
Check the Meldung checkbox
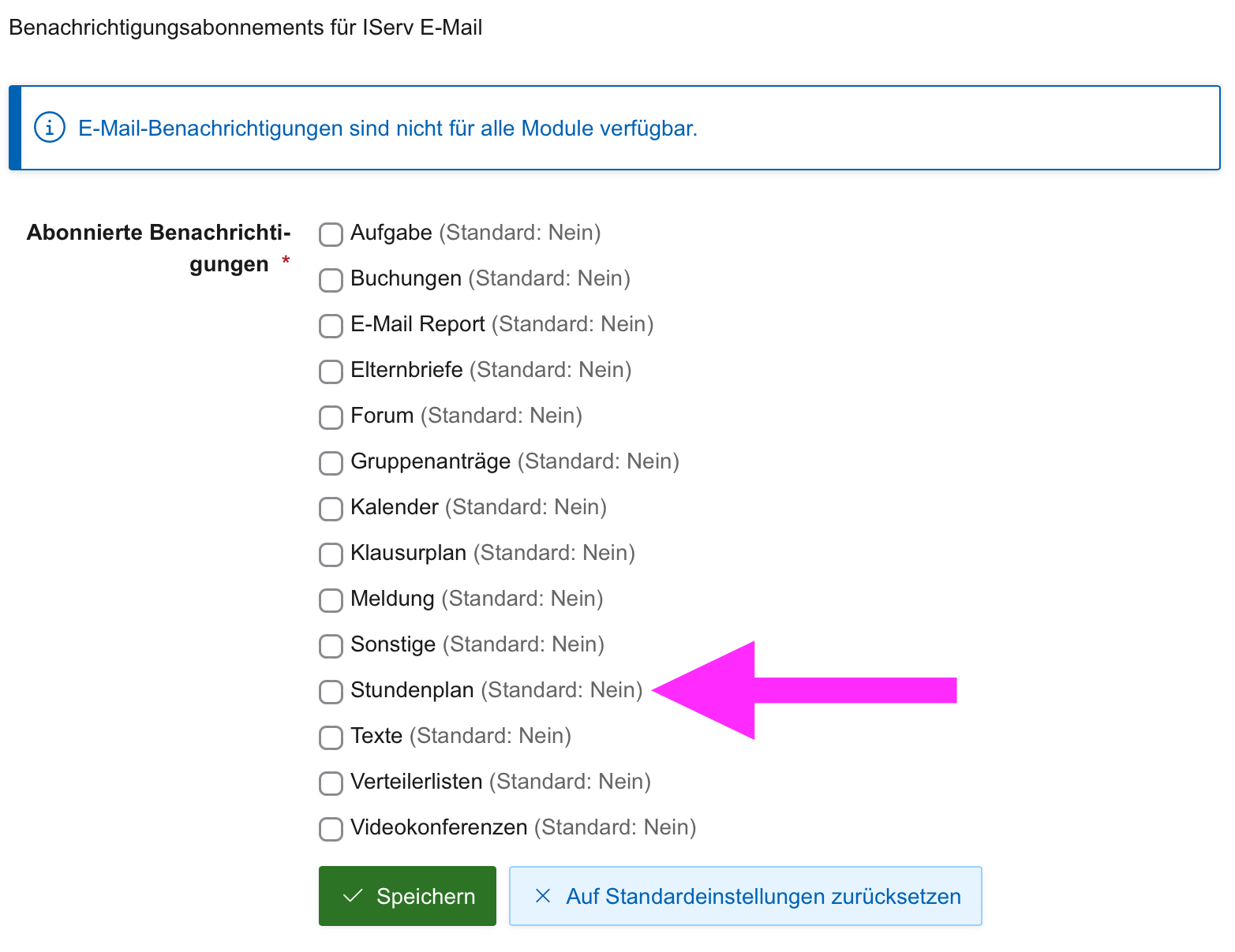coord(331,600)
